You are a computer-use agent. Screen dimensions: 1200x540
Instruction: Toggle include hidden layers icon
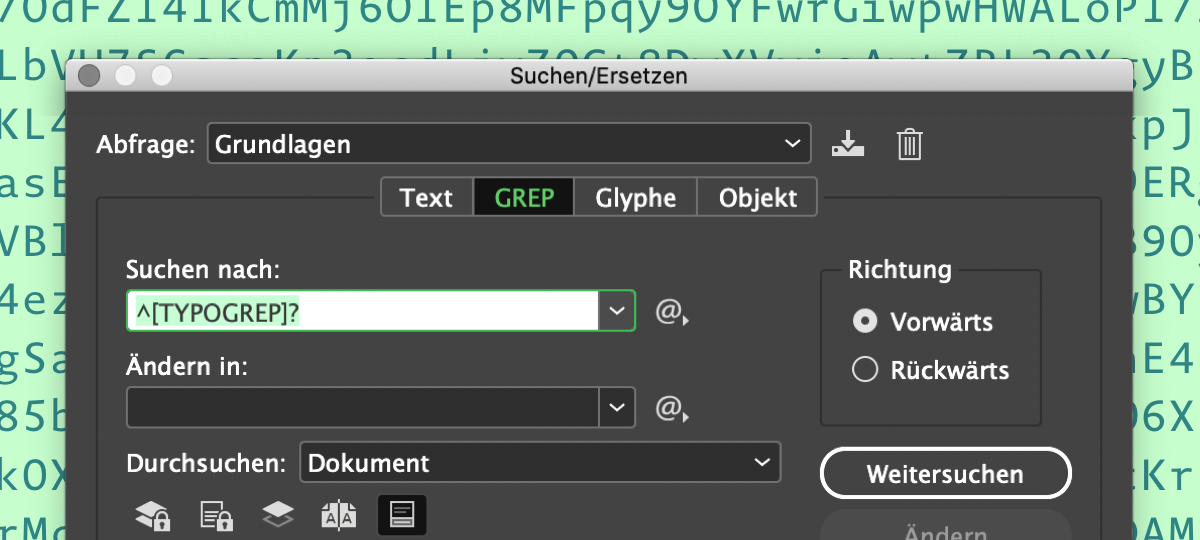277,515
